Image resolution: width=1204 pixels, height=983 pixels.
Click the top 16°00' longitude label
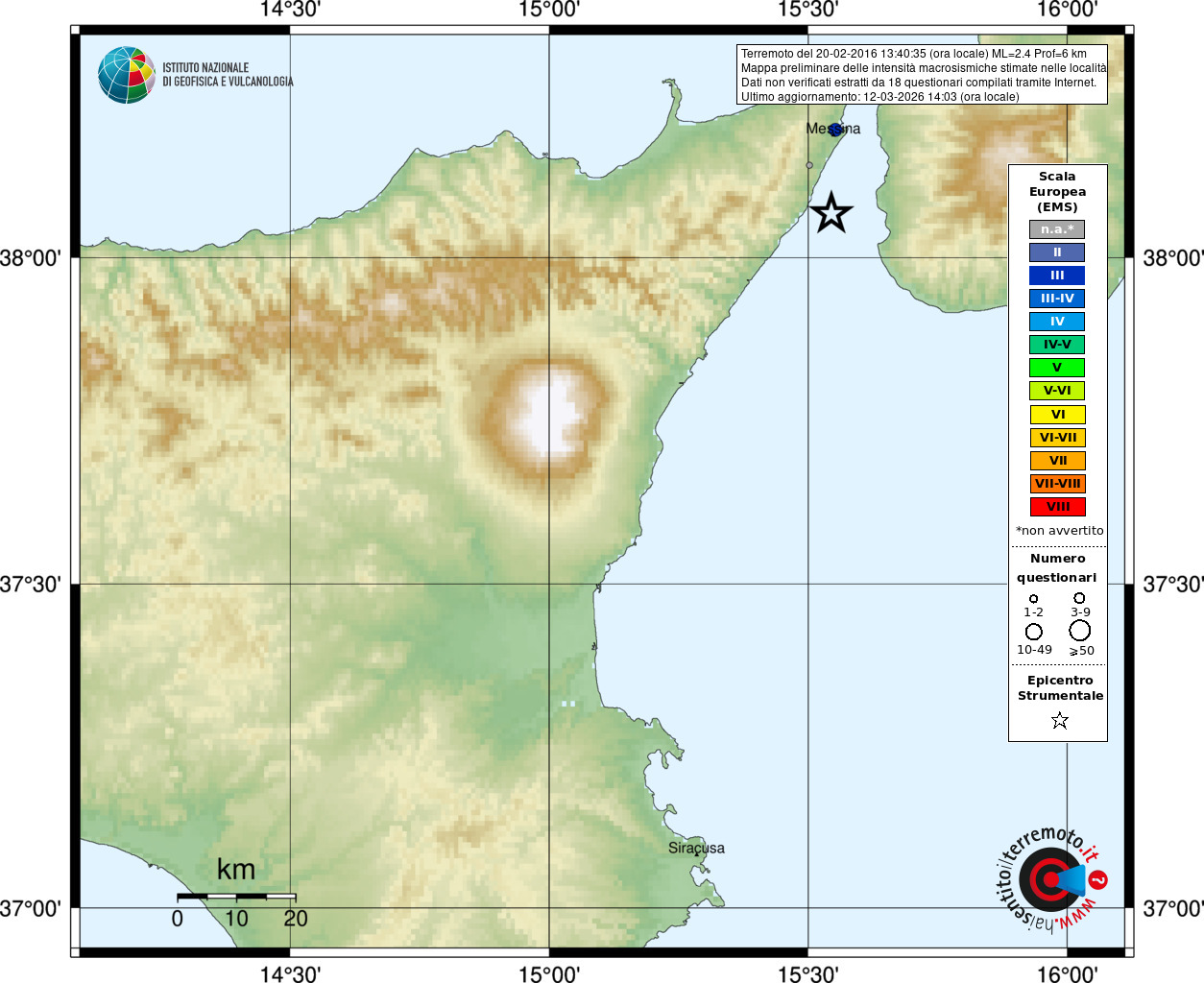(1068, 10)
